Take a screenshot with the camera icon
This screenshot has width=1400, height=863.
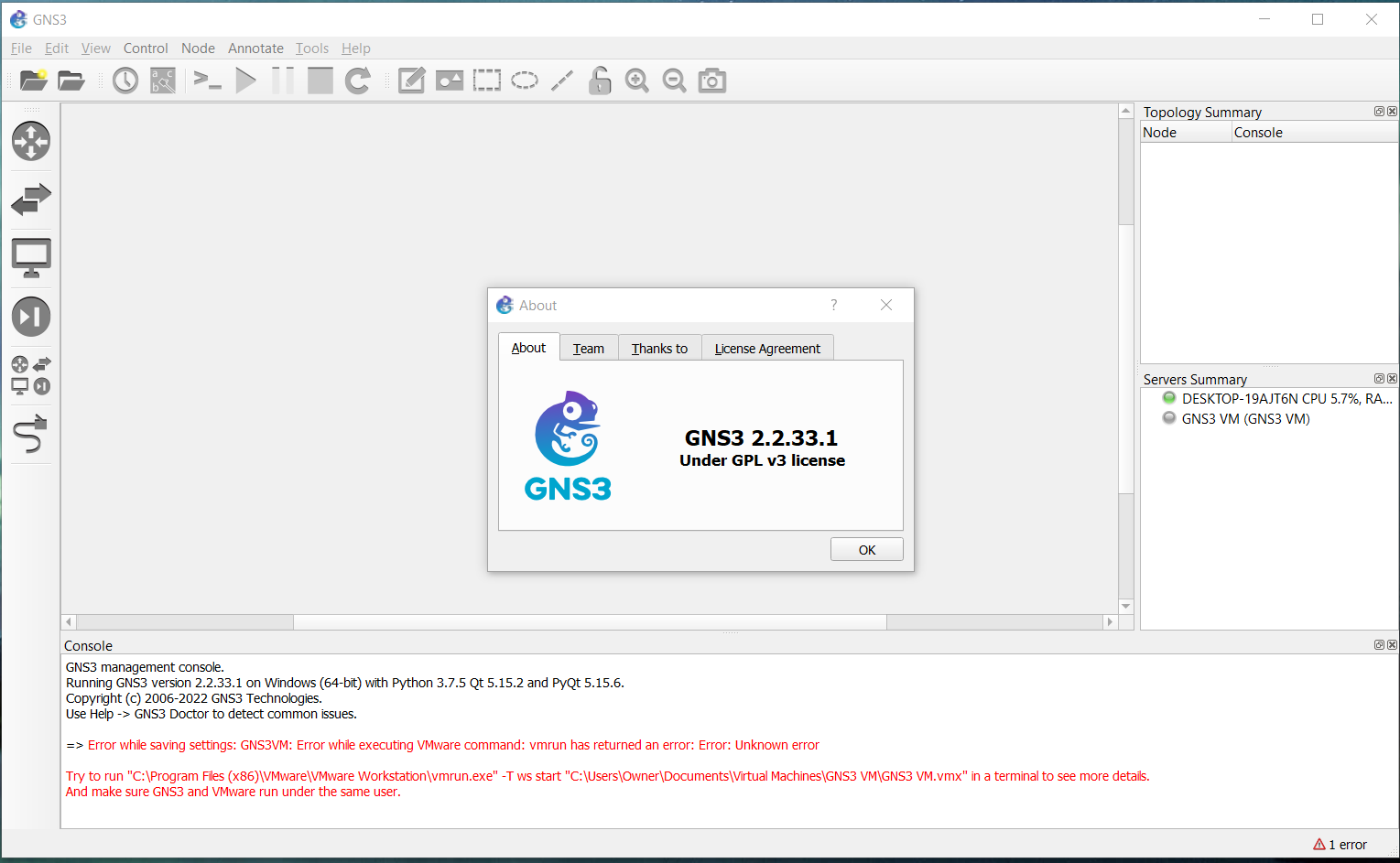tap(711, 81)
